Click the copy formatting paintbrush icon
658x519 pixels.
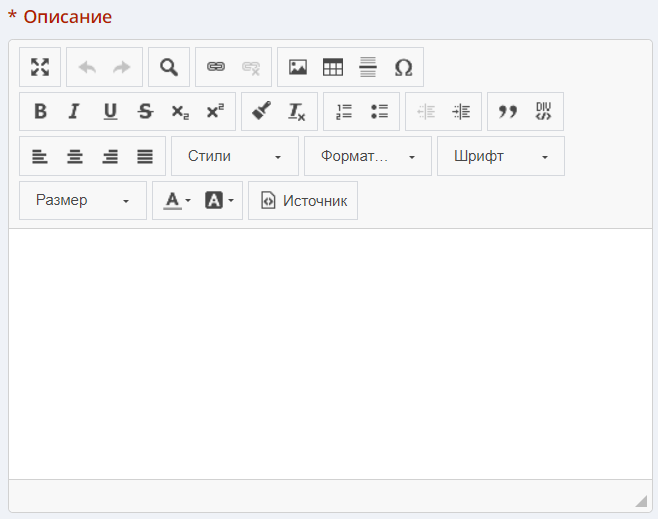click(x=262, y=112)
